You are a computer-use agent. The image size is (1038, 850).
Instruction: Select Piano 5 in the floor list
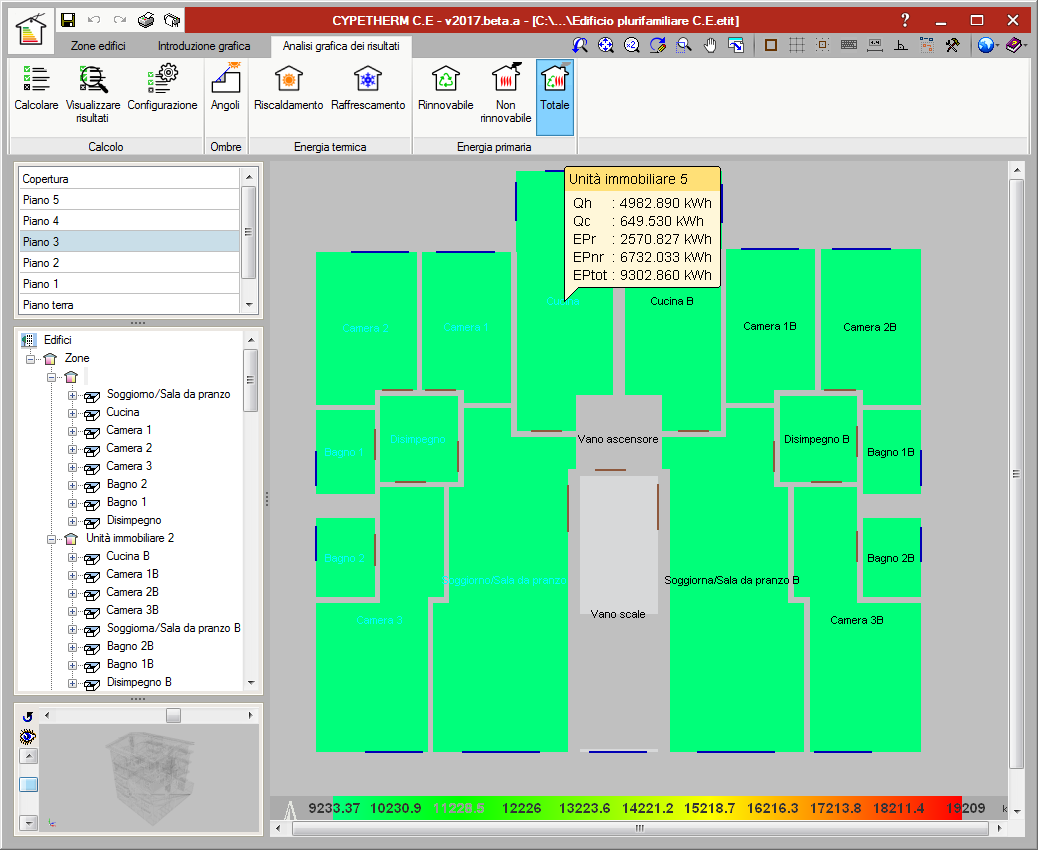click(129, 200)
